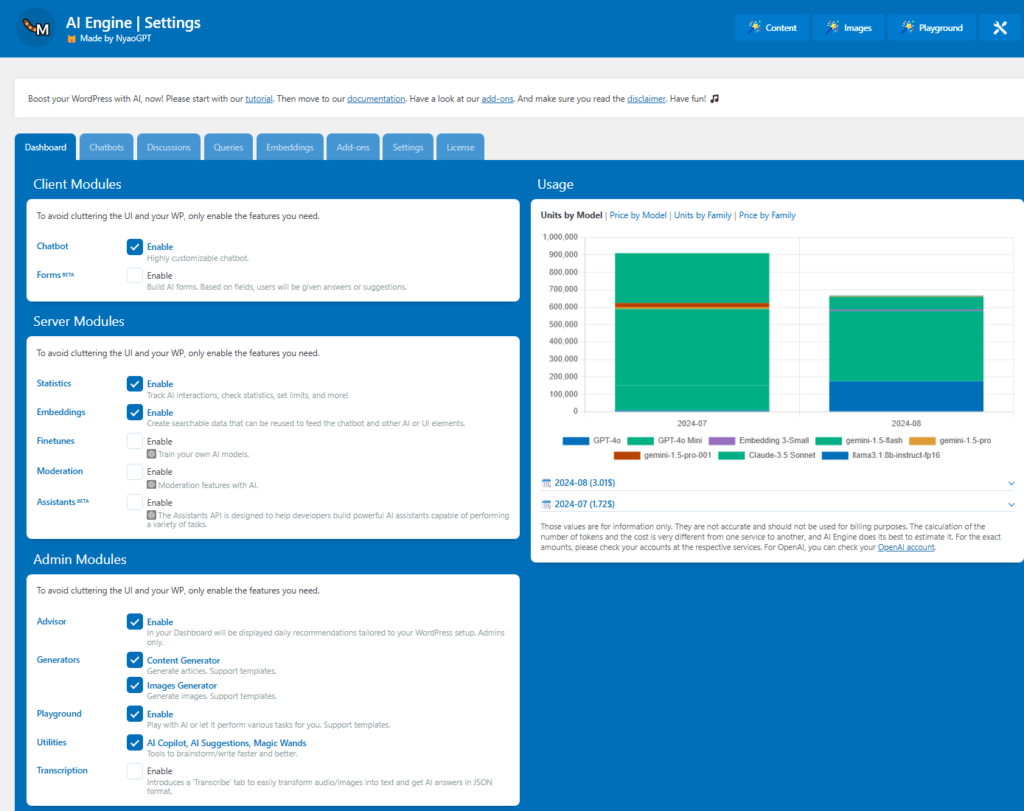
Task: Open the License tab
Action: pos(460,147)
